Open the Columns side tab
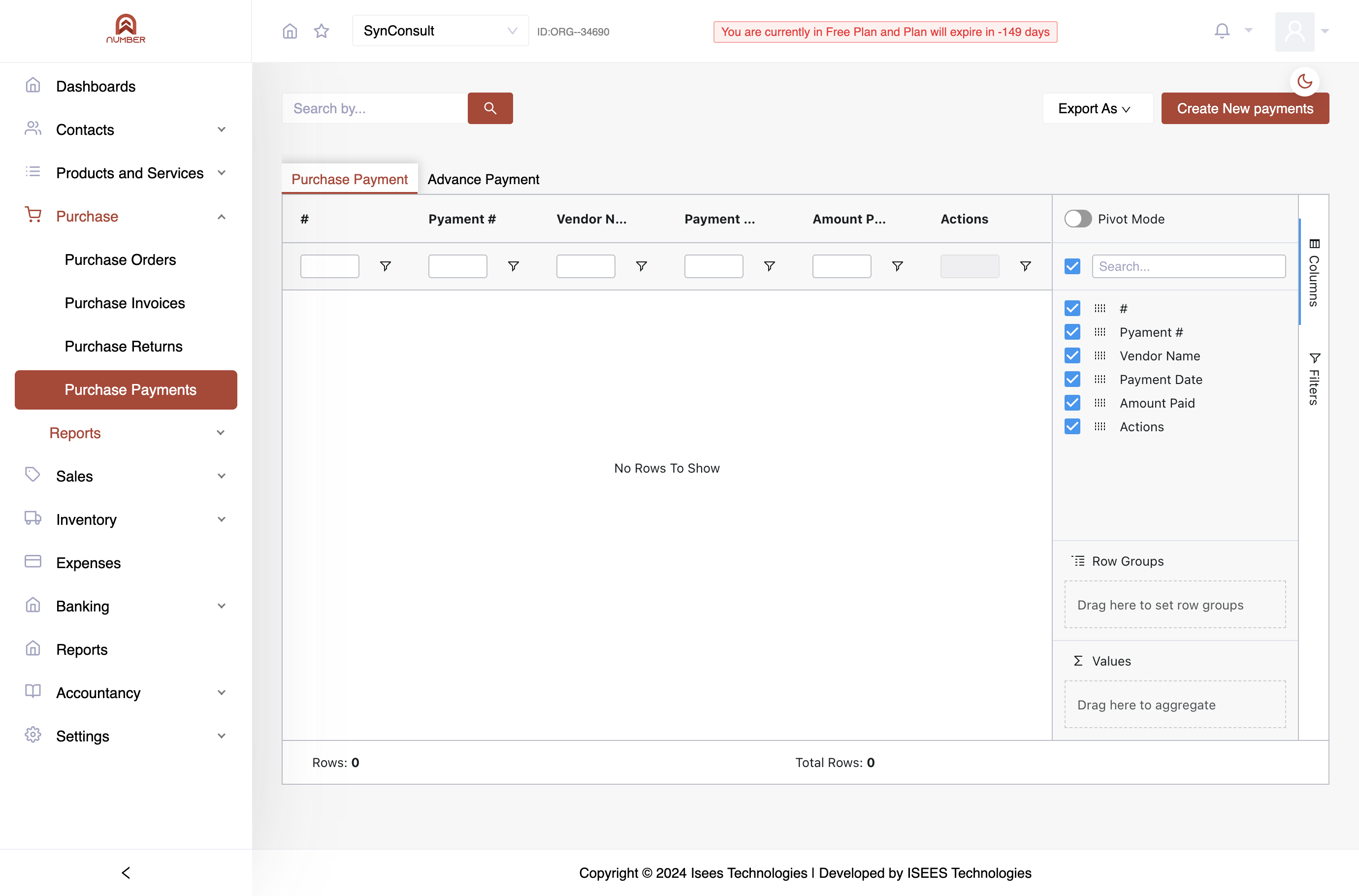The height and width of the screenshot is (896, 1359). 1314,273
